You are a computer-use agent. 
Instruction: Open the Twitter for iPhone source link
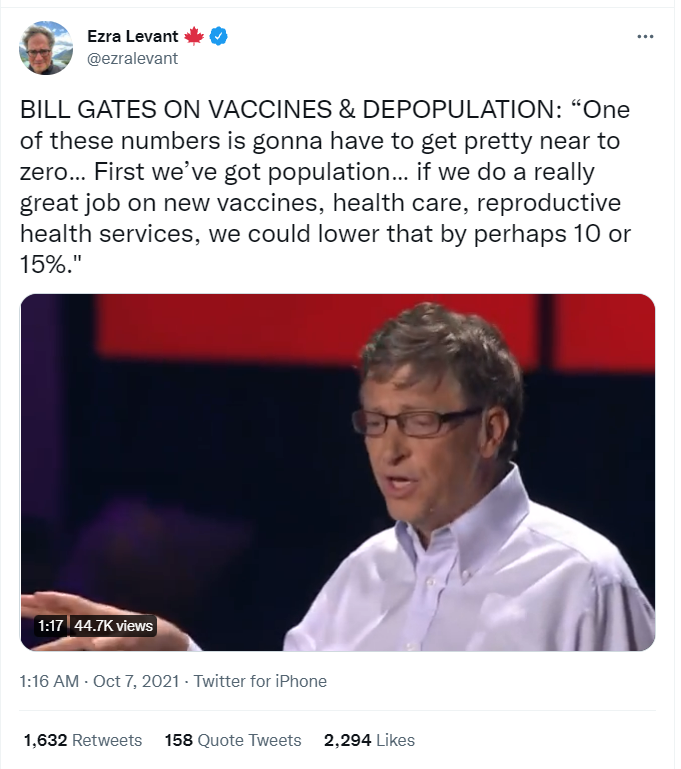tap(260, 681)
